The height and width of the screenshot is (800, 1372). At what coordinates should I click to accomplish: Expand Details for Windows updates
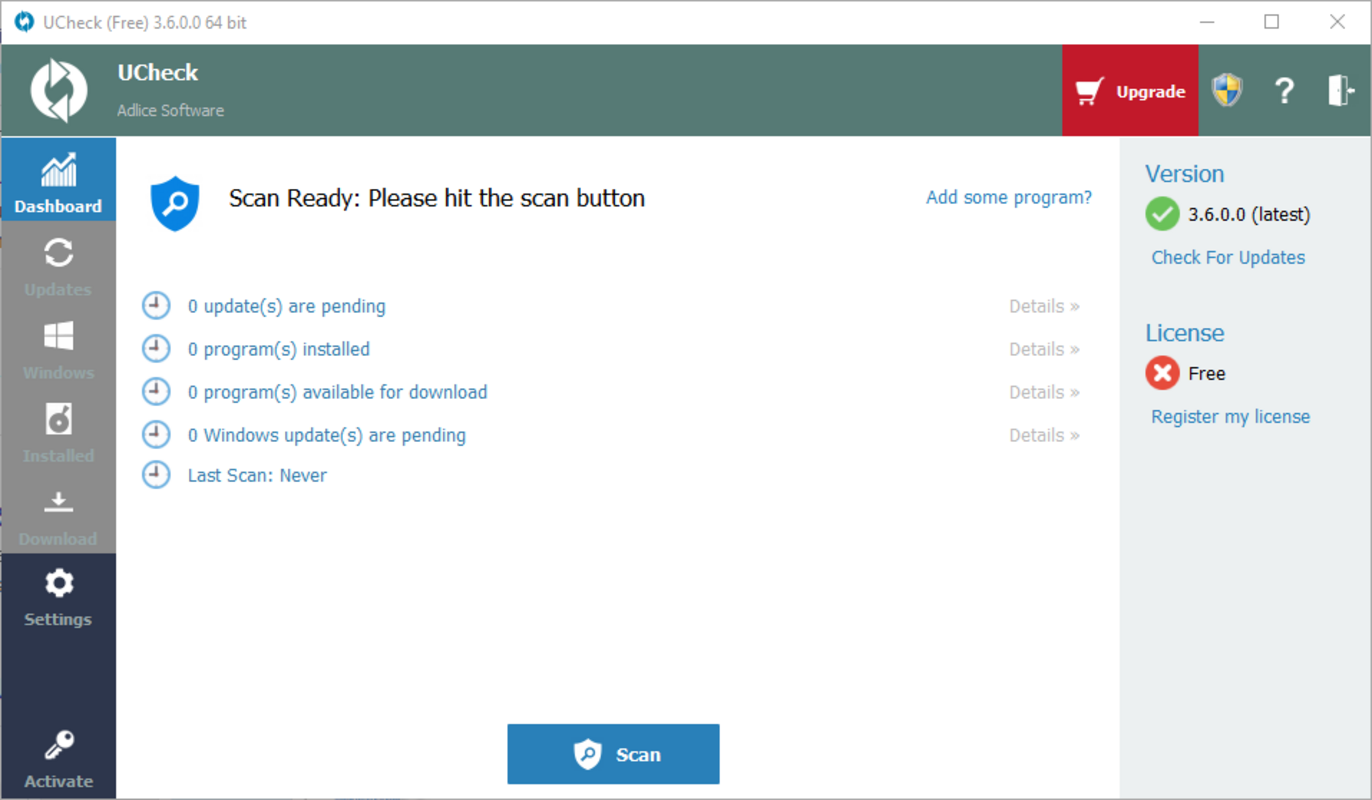pos(1043,435)
